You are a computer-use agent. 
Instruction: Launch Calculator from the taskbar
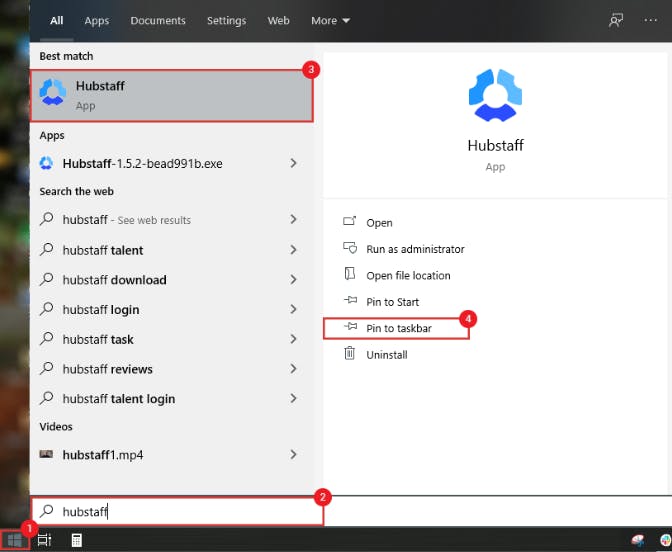pyautogui.click(x=77, y=540)
